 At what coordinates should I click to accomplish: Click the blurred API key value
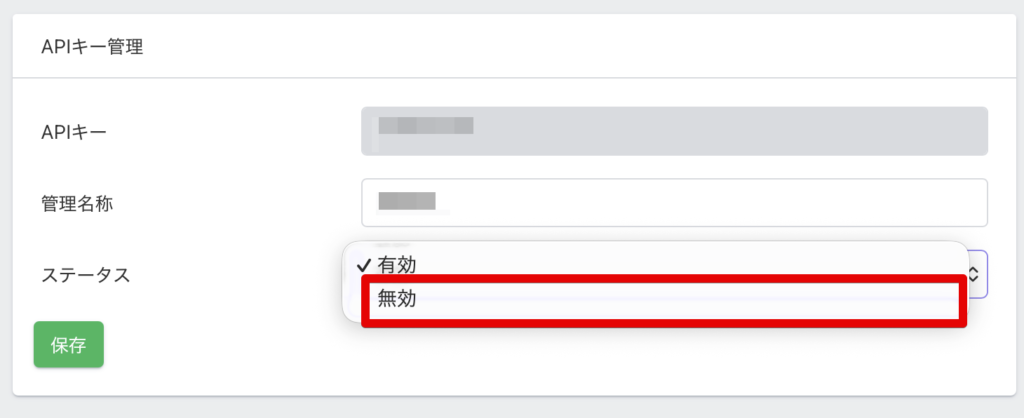pyautogui.click(x=423, y=127)
